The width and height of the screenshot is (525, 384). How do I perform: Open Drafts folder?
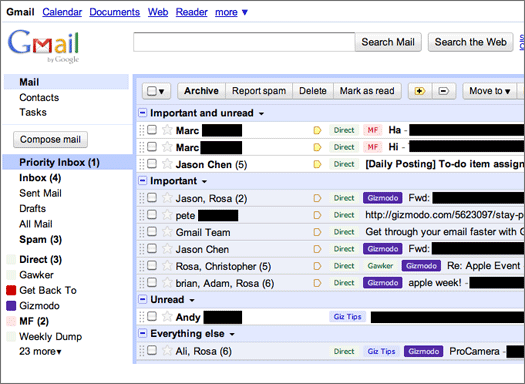pos(32,209)
